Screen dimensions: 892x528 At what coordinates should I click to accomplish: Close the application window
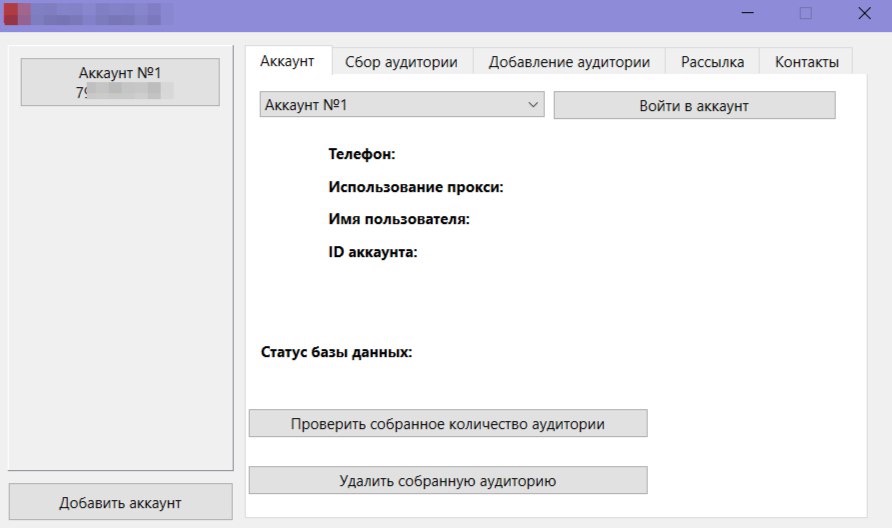pyautogui.click(x=864, y=14)
